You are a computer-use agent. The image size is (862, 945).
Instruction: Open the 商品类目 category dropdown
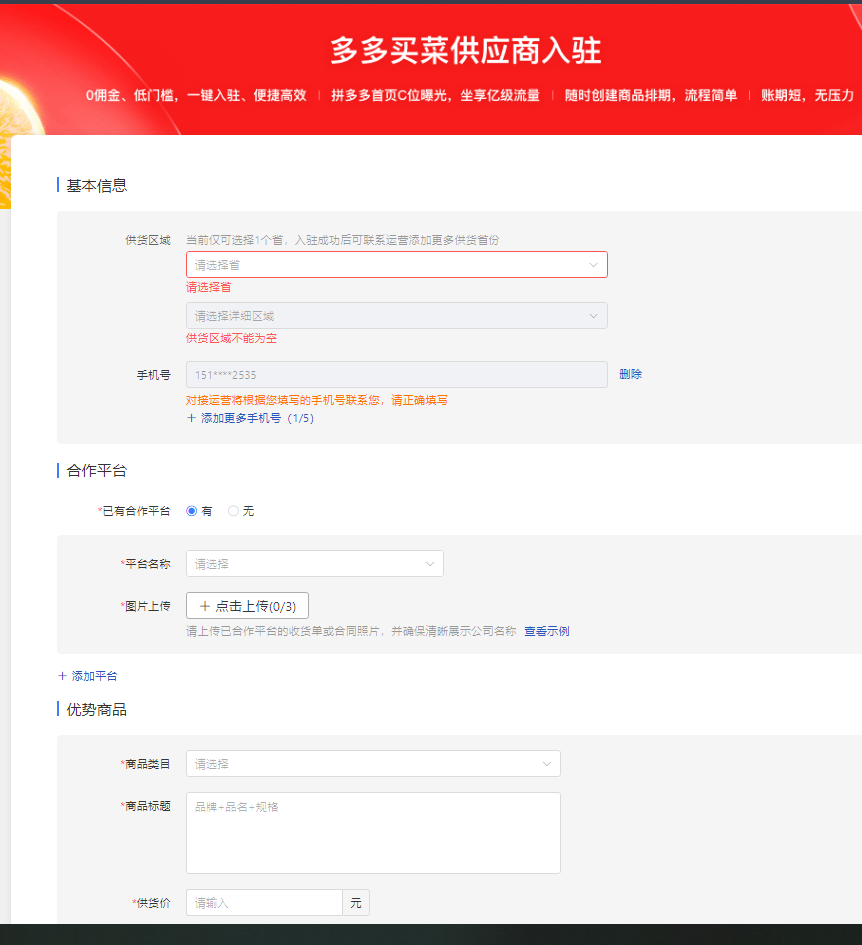click(373, 764)
